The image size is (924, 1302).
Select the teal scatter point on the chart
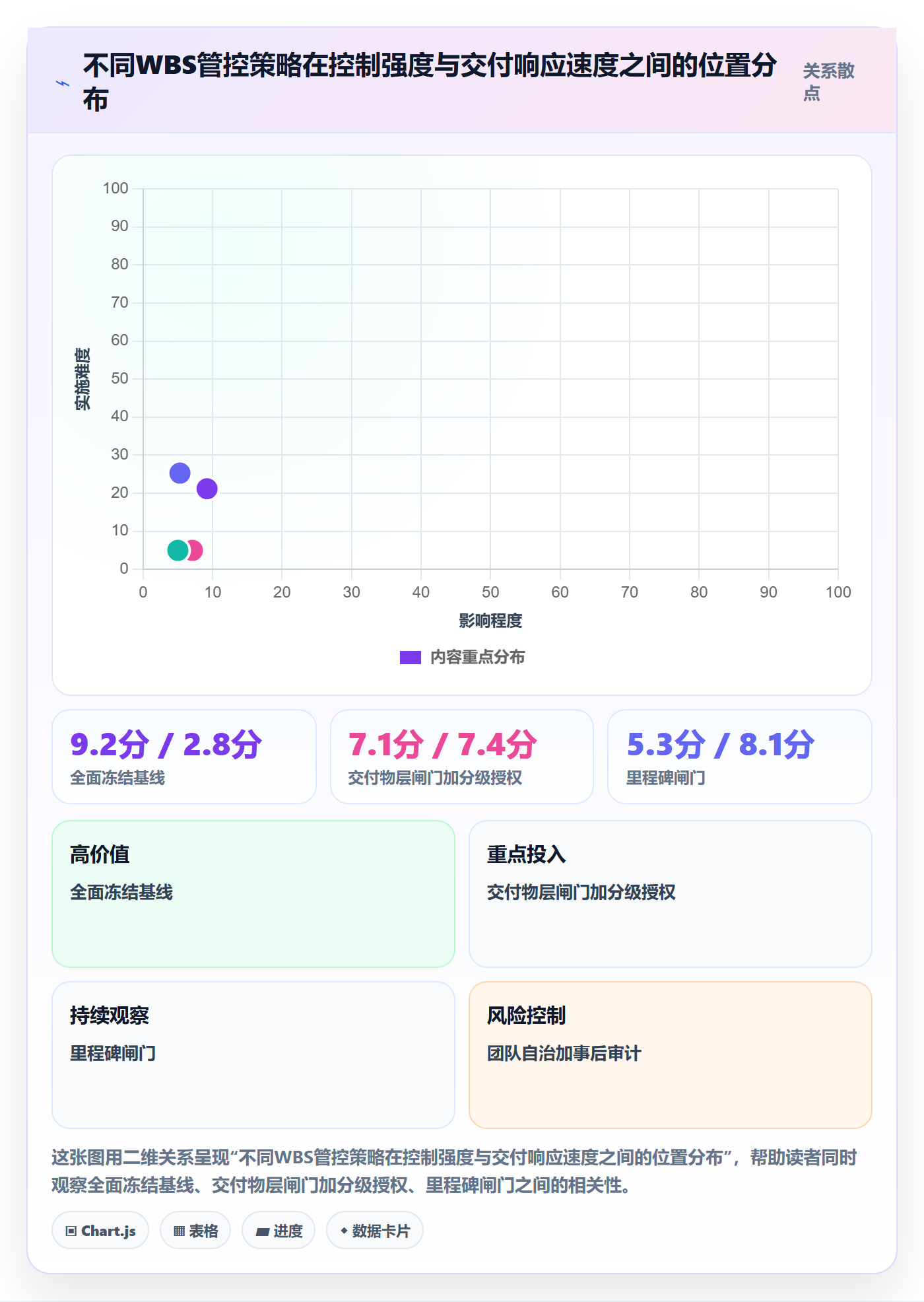(x=178, y=550)
